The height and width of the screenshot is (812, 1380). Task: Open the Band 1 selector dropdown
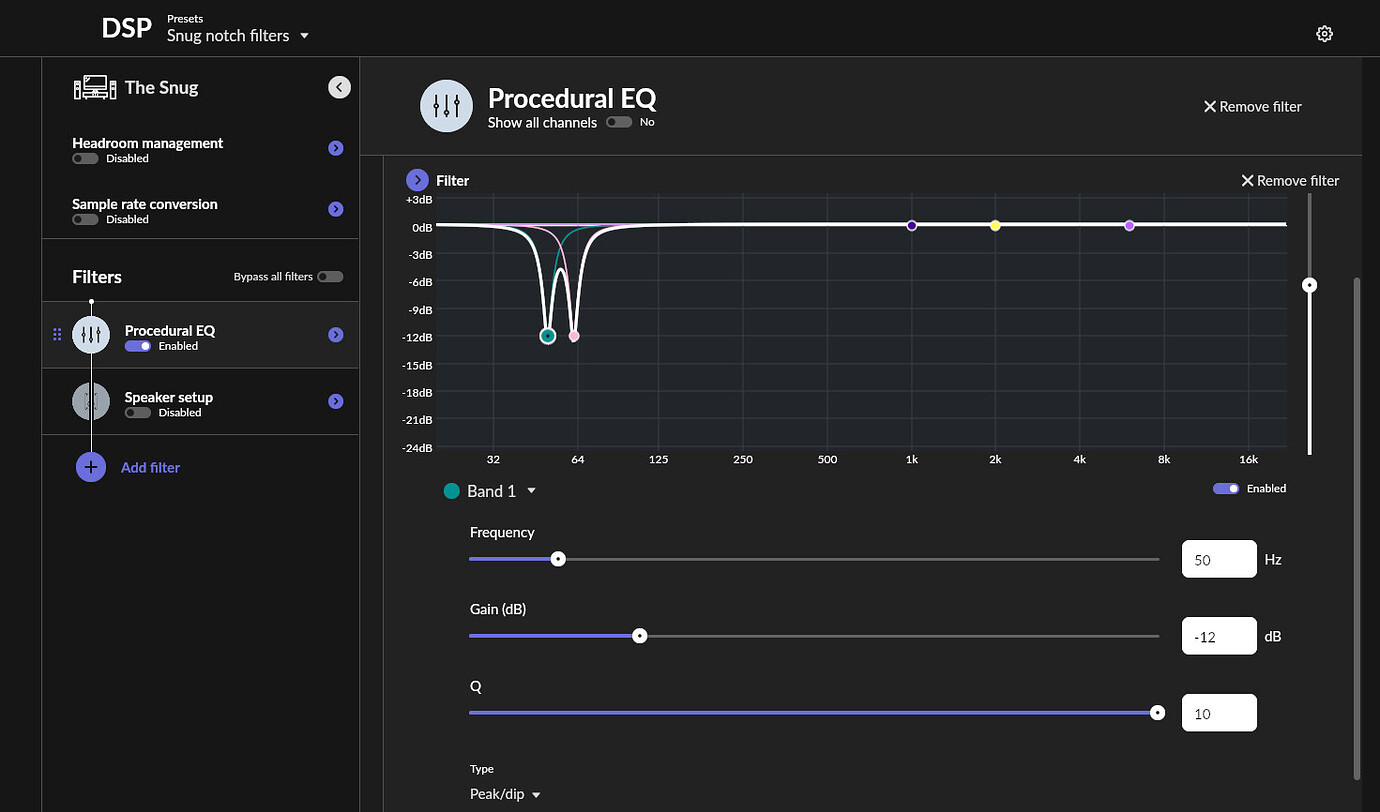(x=531, y=491)
